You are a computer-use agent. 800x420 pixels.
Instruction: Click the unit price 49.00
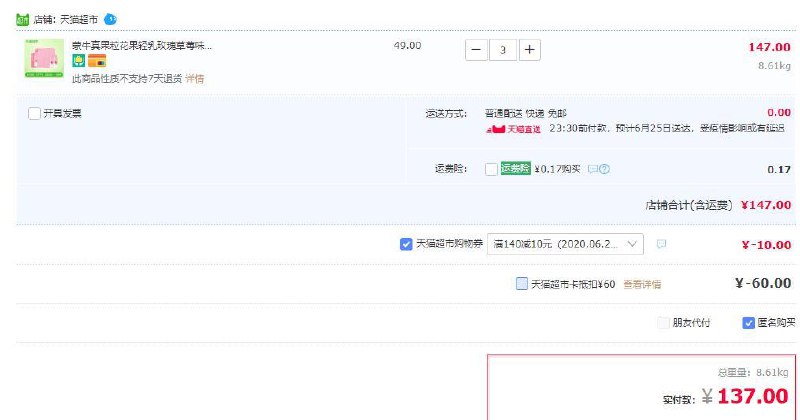point(408,45)
